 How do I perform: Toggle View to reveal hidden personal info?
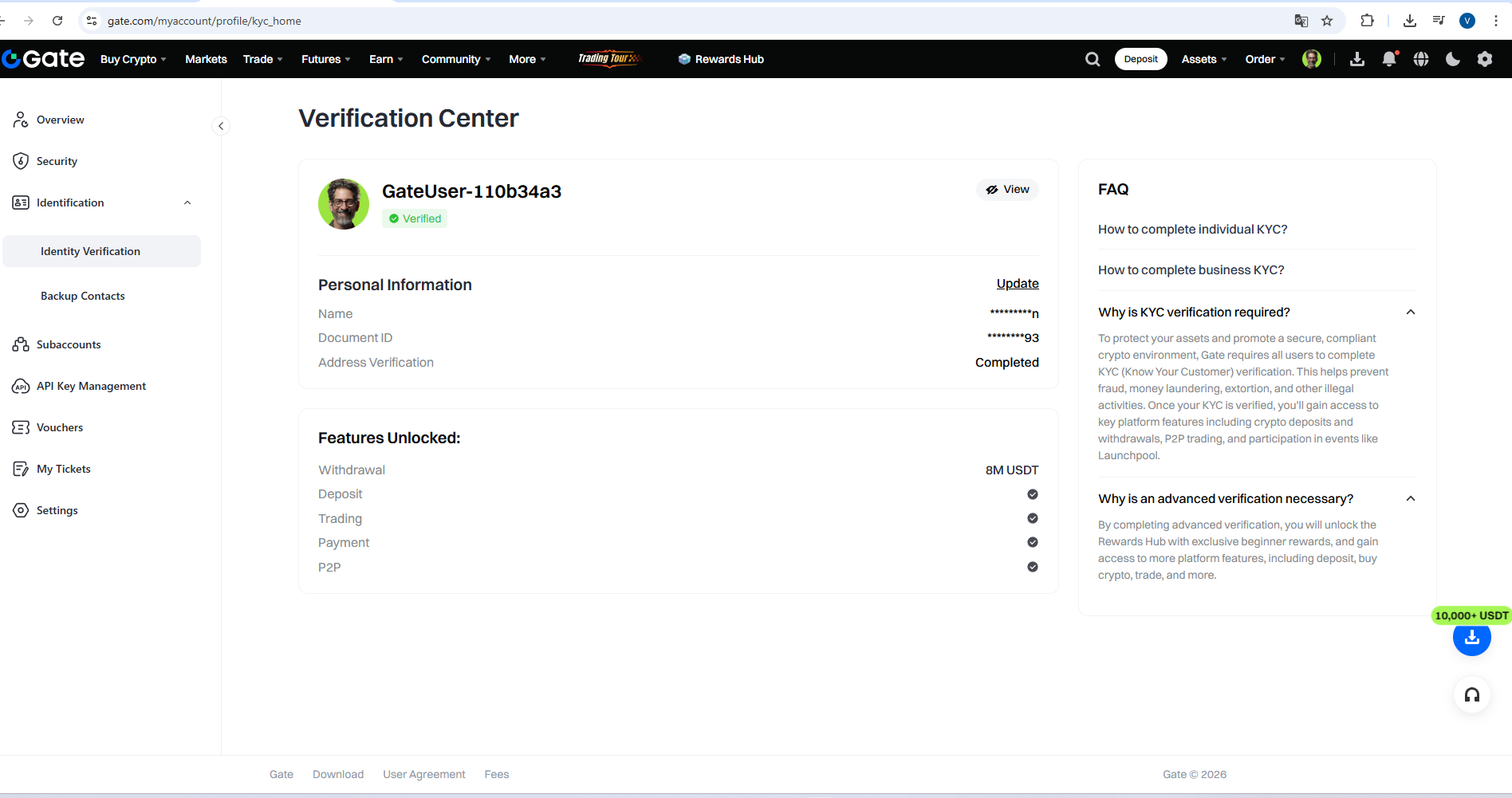(x=1008, y=190)
